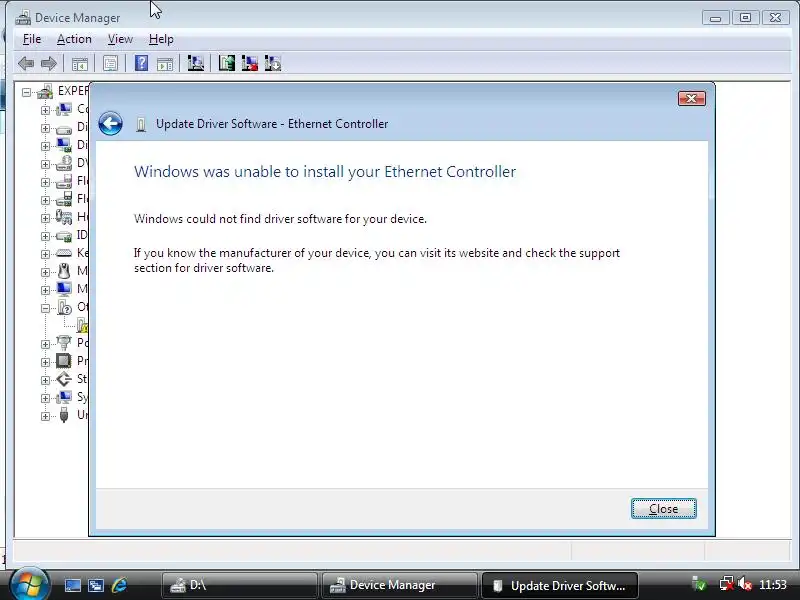The height and width of the screenshot is (600, 800).
Task: Select the root computer icon in tree
Action: pyautogui.click(x=45, y=91)
